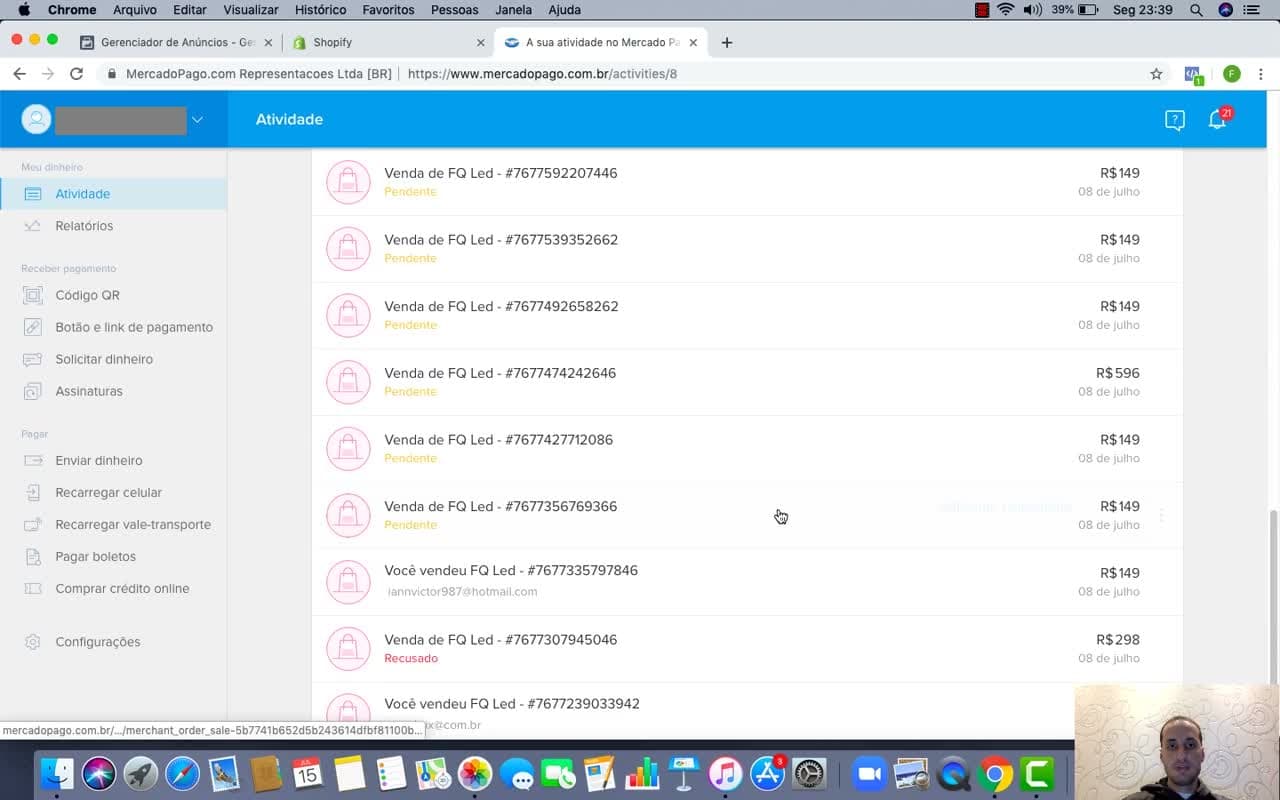Open the Visualizar menu

pos(251,10)
